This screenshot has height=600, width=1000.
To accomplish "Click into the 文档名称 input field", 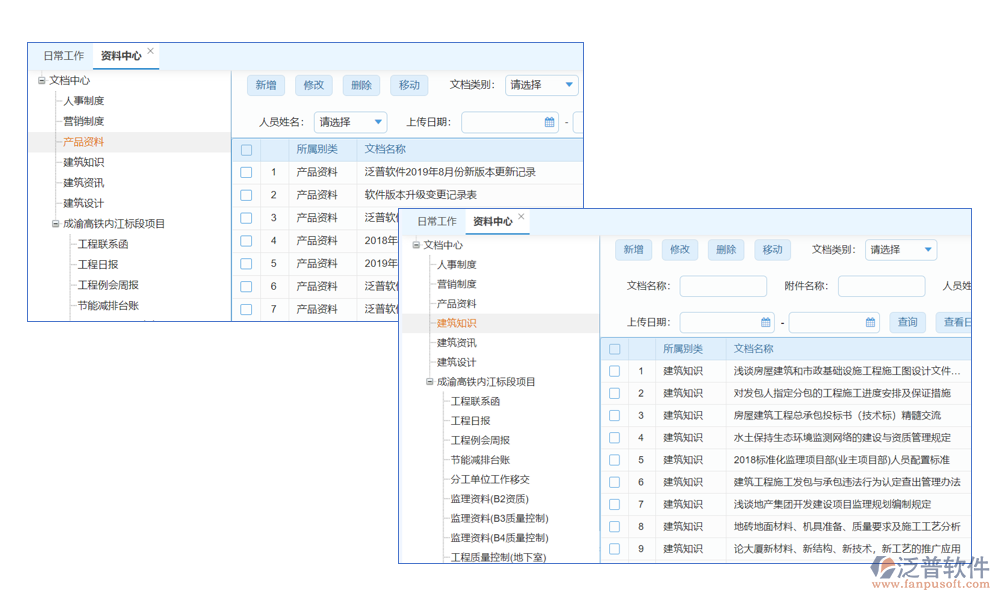I will [723, 286].
